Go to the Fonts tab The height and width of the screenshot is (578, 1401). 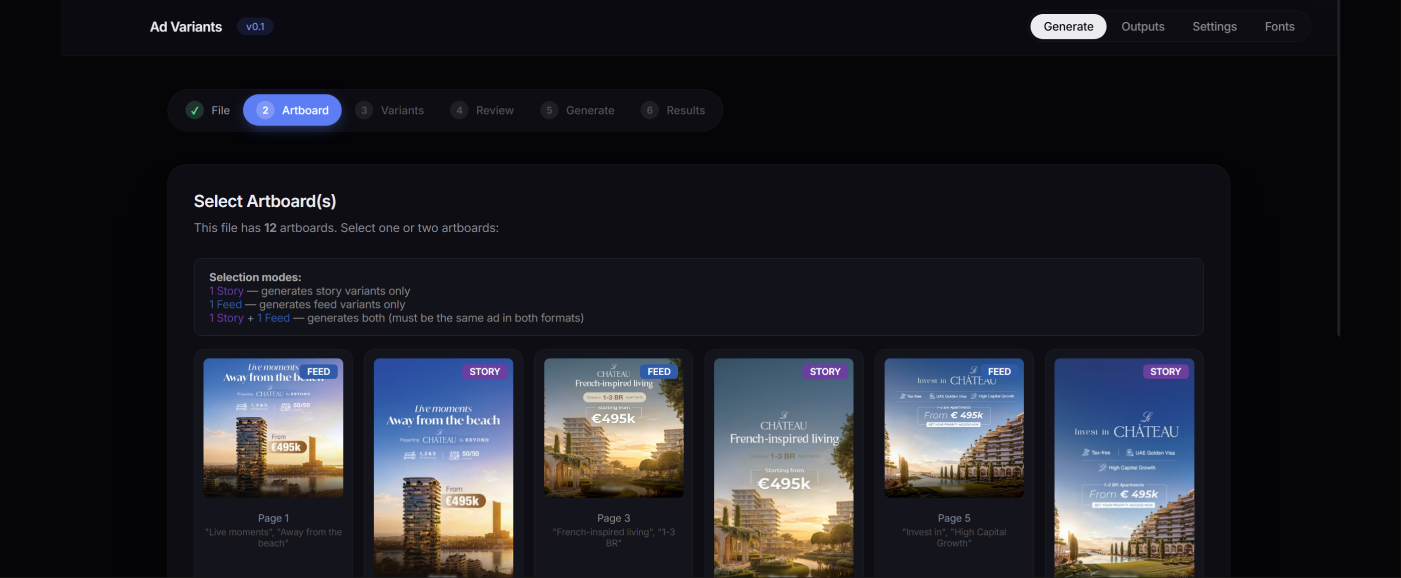click(x=1279, y=27)
